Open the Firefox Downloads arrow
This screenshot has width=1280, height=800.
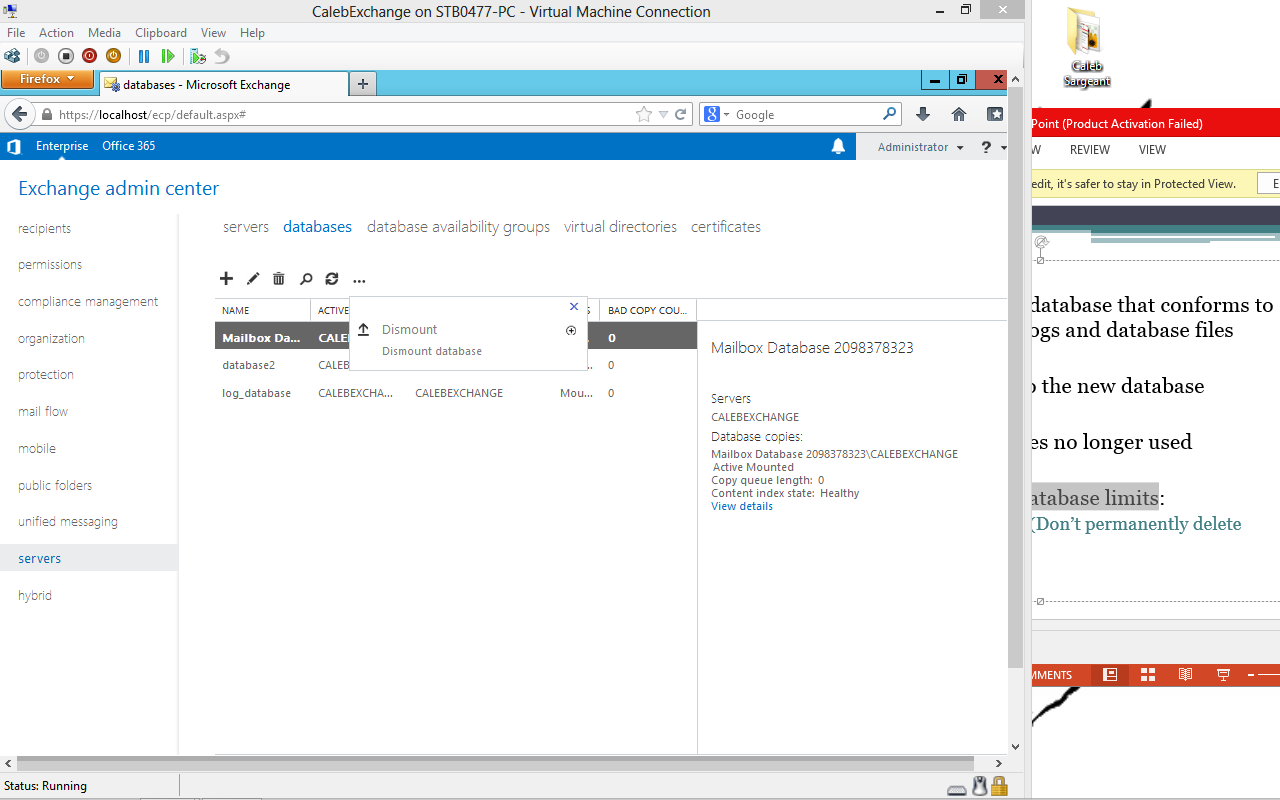coord(923,114)
